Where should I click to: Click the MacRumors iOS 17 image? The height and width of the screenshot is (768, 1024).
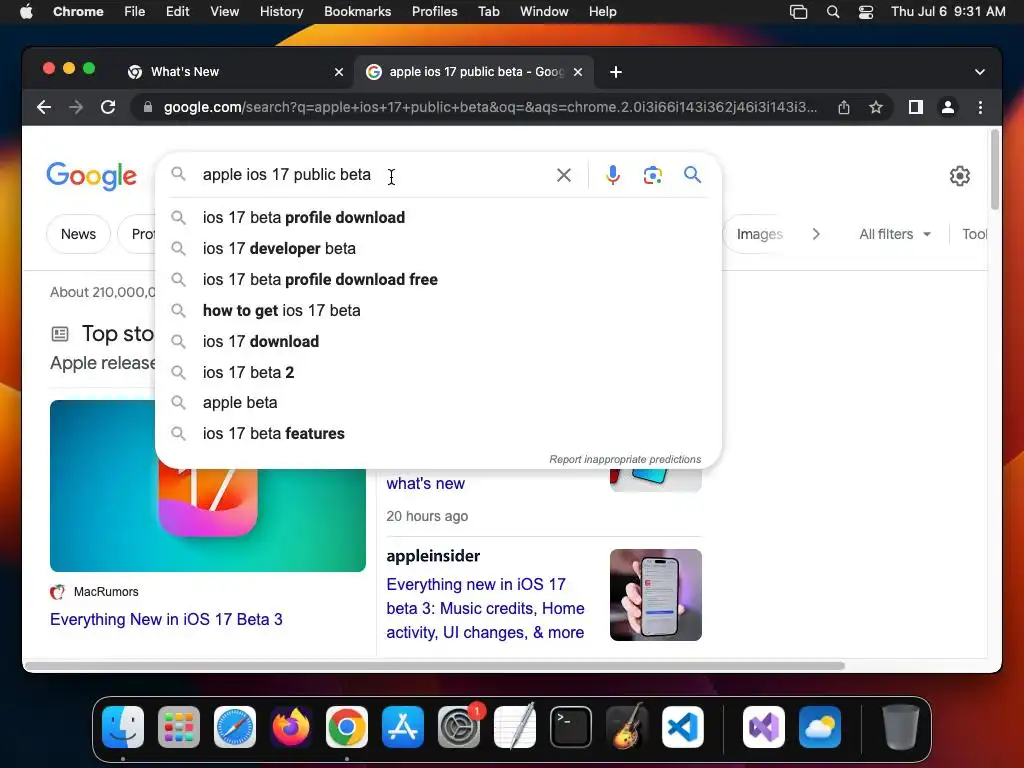[x=208, y=486]
